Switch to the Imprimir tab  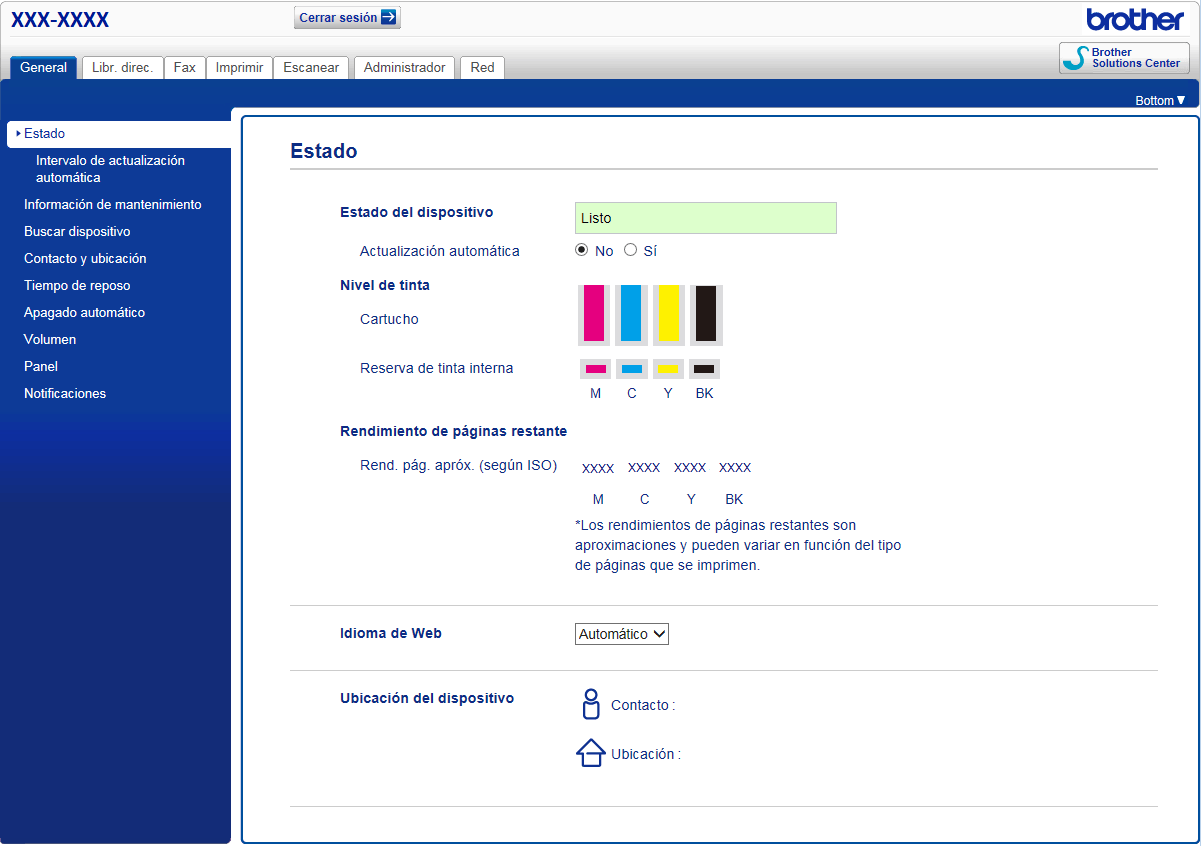coord(239,68)
